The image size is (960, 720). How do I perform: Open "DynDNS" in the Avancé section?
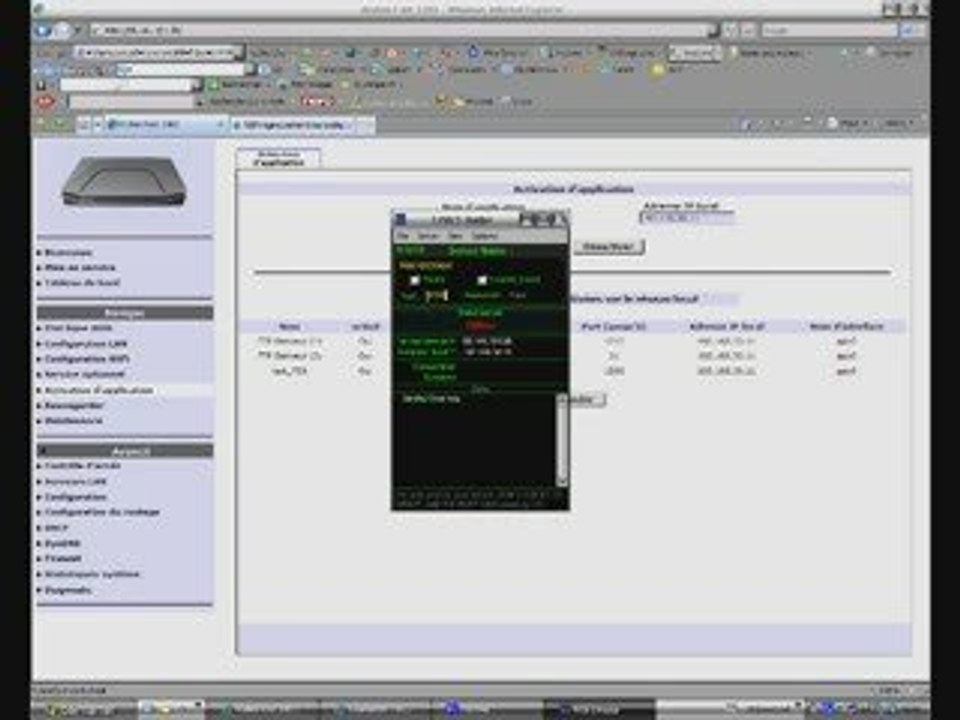click(x=62, y=543)
